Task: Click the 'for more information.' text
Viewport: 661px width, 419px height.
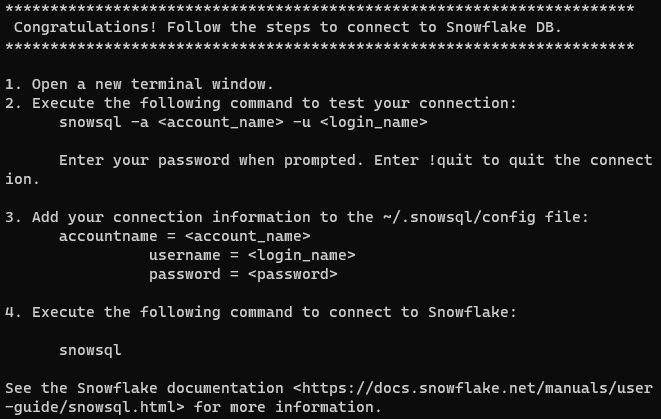Action: (288, 407)
